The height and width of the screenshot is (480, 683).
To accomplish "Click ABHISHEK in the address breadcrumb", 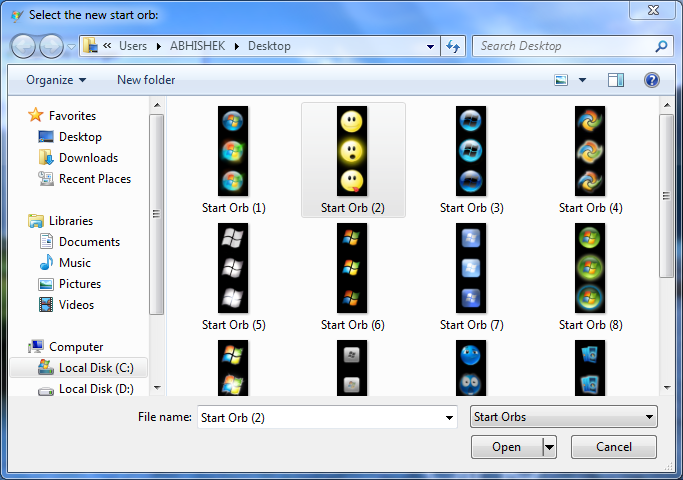I will (x=197, y=46).
